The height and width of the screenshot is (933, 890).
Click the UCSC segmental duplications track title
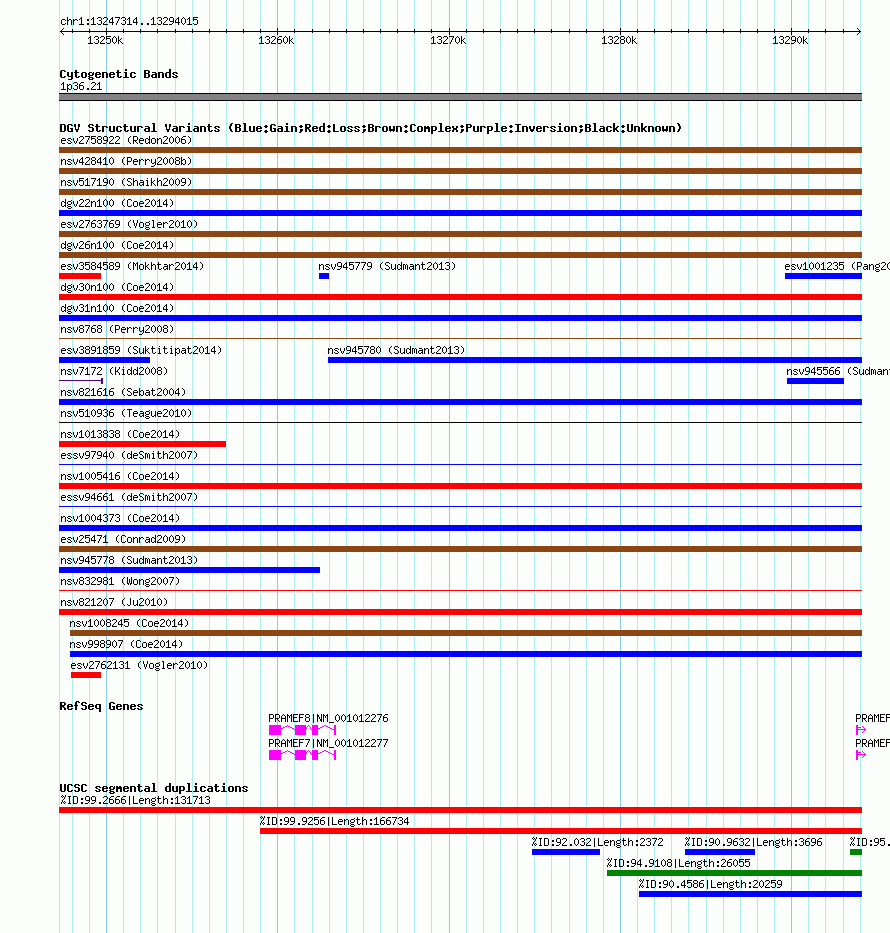pos(154,788)
